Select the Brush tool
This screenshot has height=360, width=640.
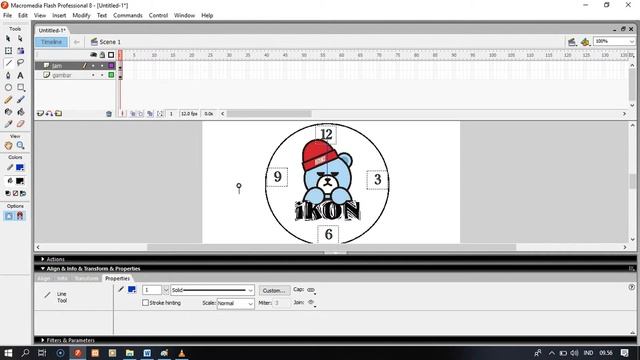[20, 100]
